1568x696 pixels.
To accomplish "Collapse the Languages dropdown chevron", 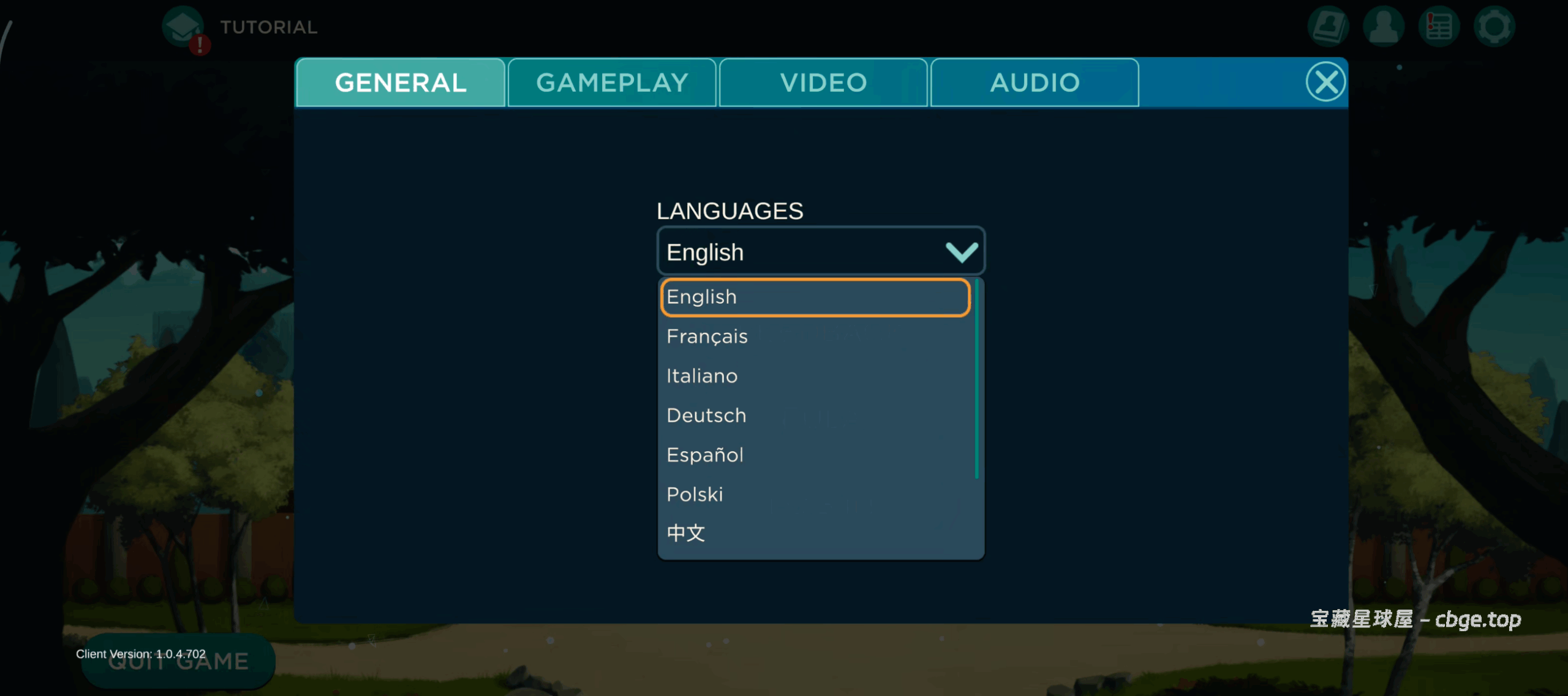I will tap(961, 252).
